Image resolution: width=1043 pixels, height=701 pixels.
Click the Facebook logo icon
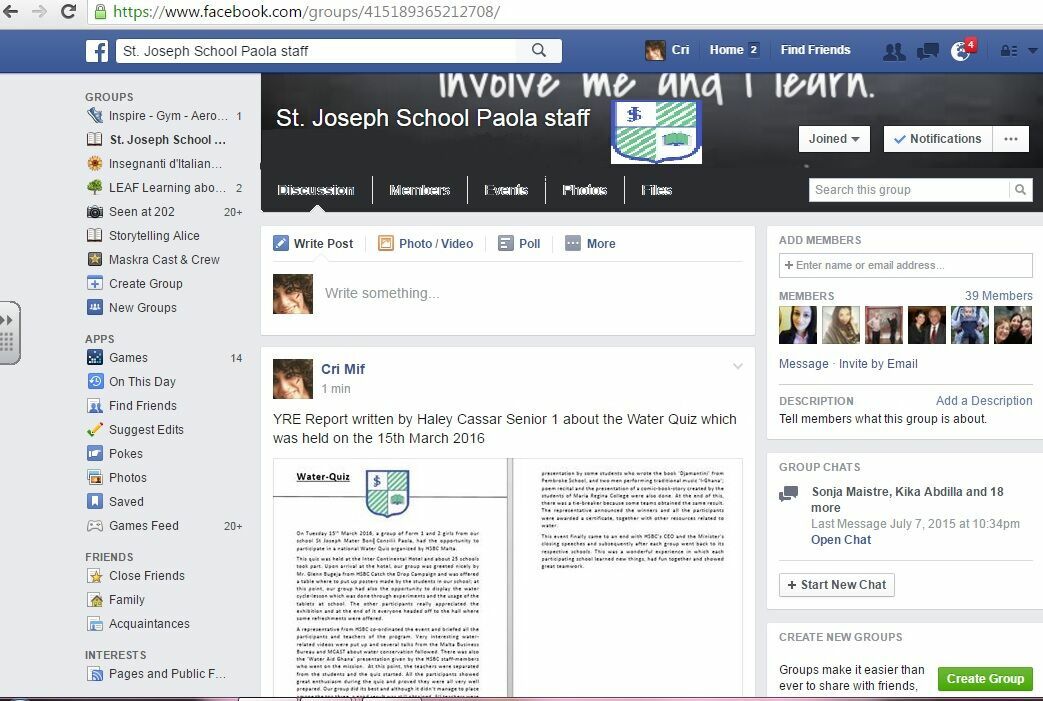tap(97, 50)
